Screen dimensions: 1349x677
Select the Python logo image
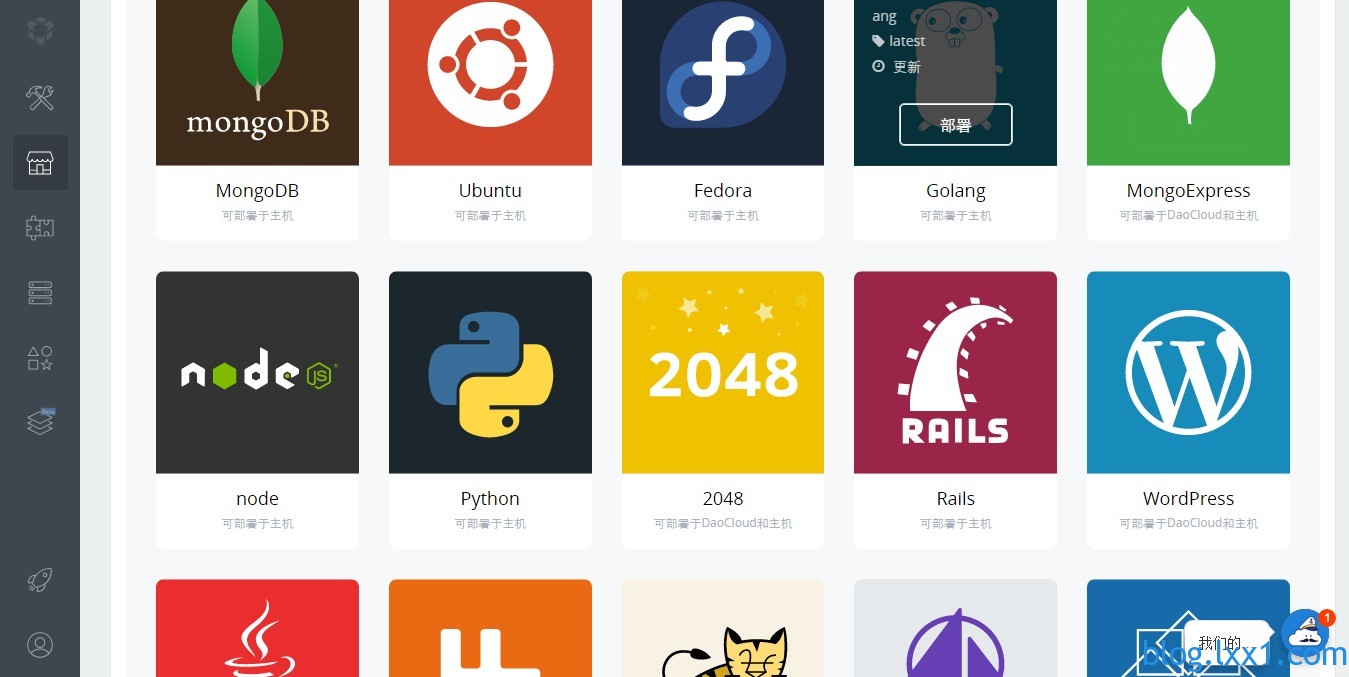click(490, 373)
